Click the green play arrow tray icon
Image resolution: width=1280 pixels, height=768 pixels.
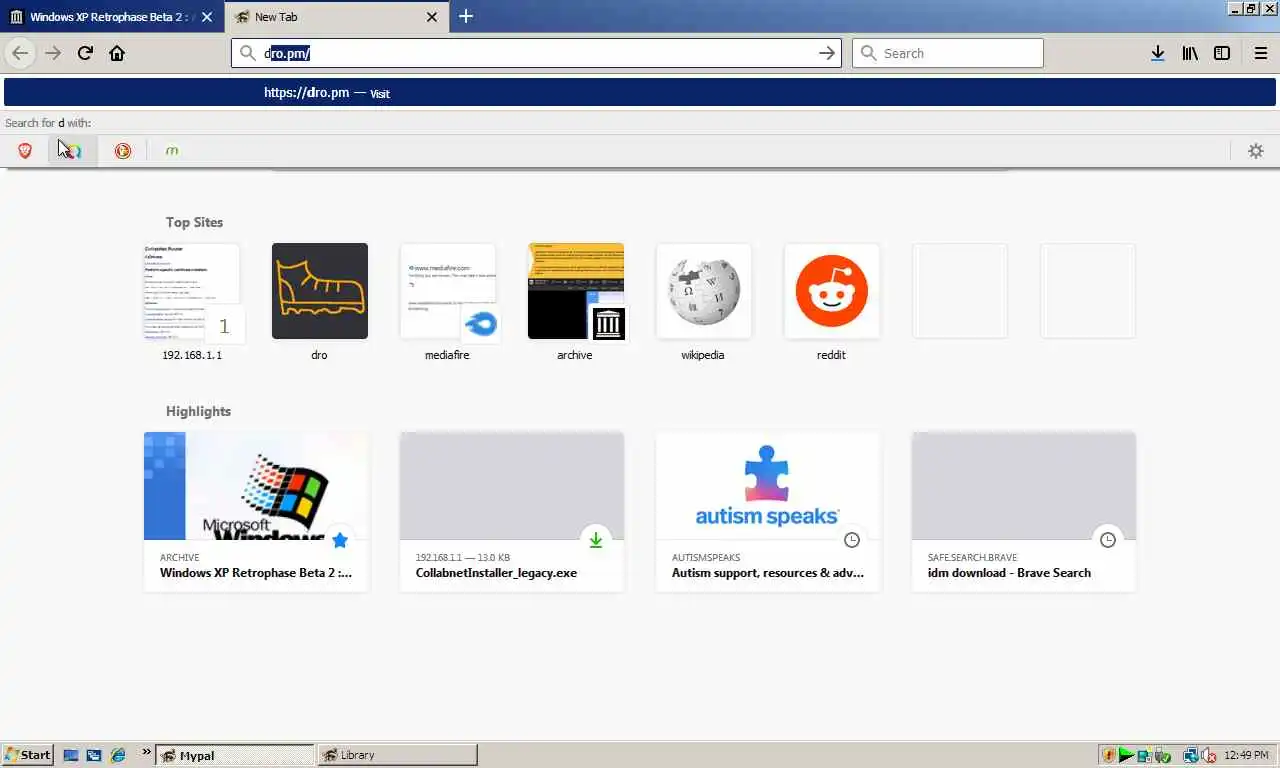pyautogui.click(x=1126, y=755)
